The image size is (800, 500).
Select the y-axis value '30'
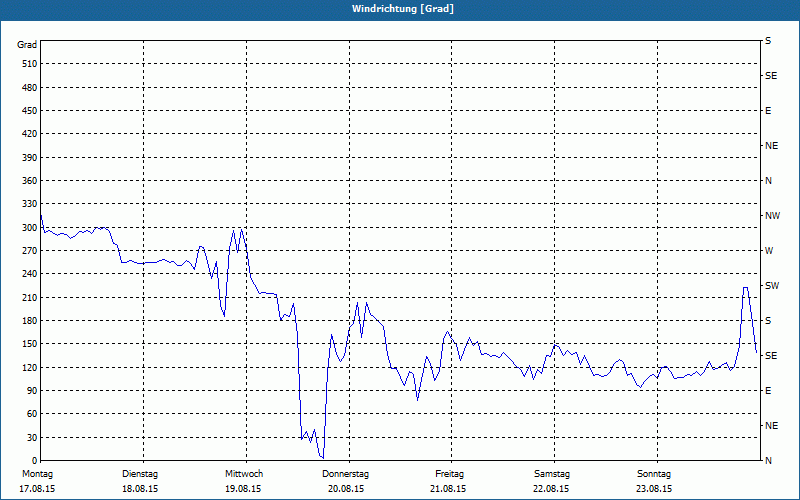click(32, 438)
